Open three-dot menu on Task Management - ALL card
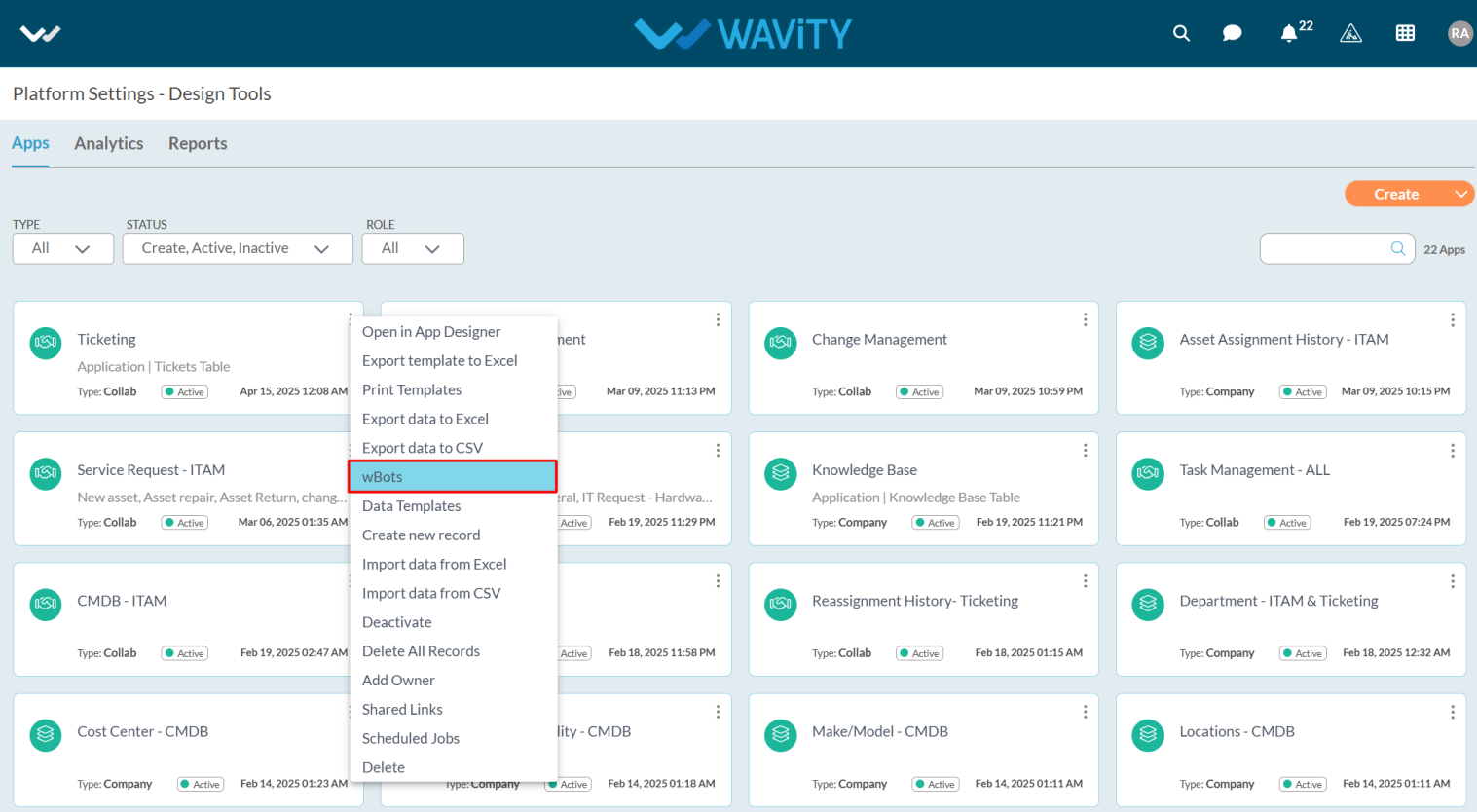Image resolution: width=1477 pixels, height=812 pixels. pyautogui.click(x=1452, y=450)
